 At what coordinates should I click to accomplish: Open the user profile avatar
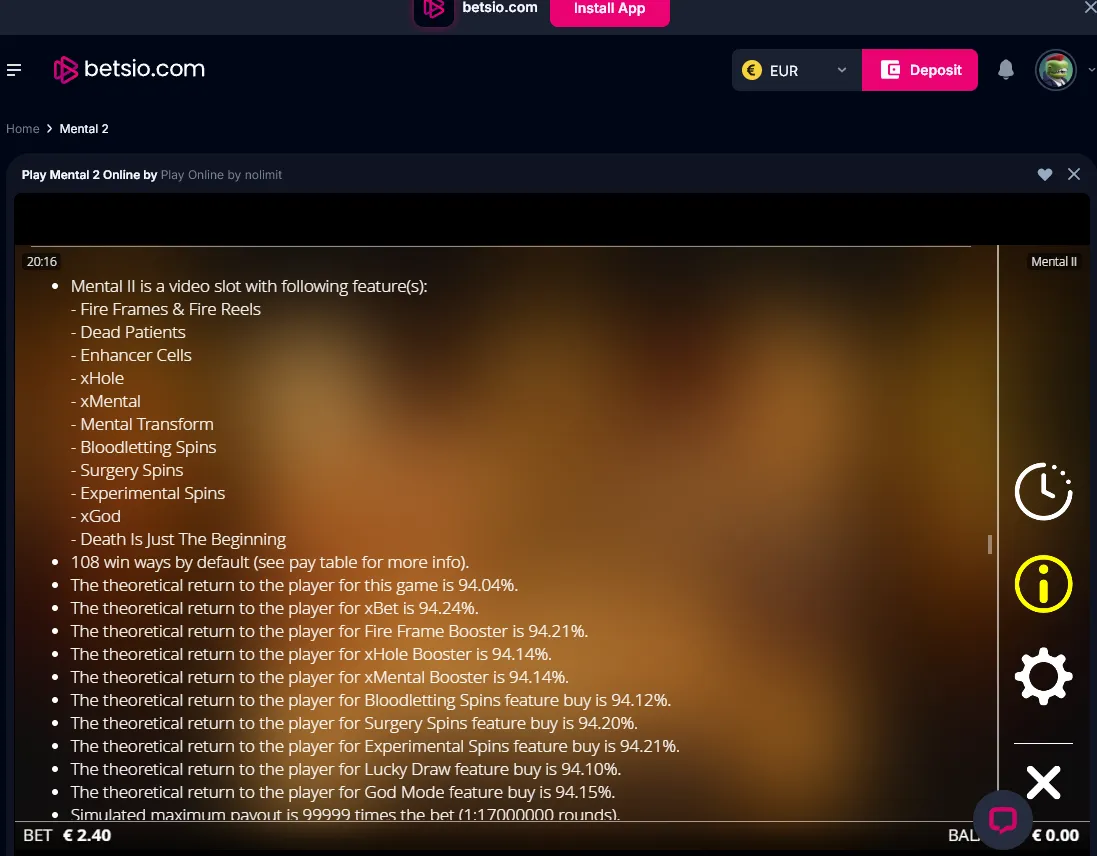pos(1056,70)
